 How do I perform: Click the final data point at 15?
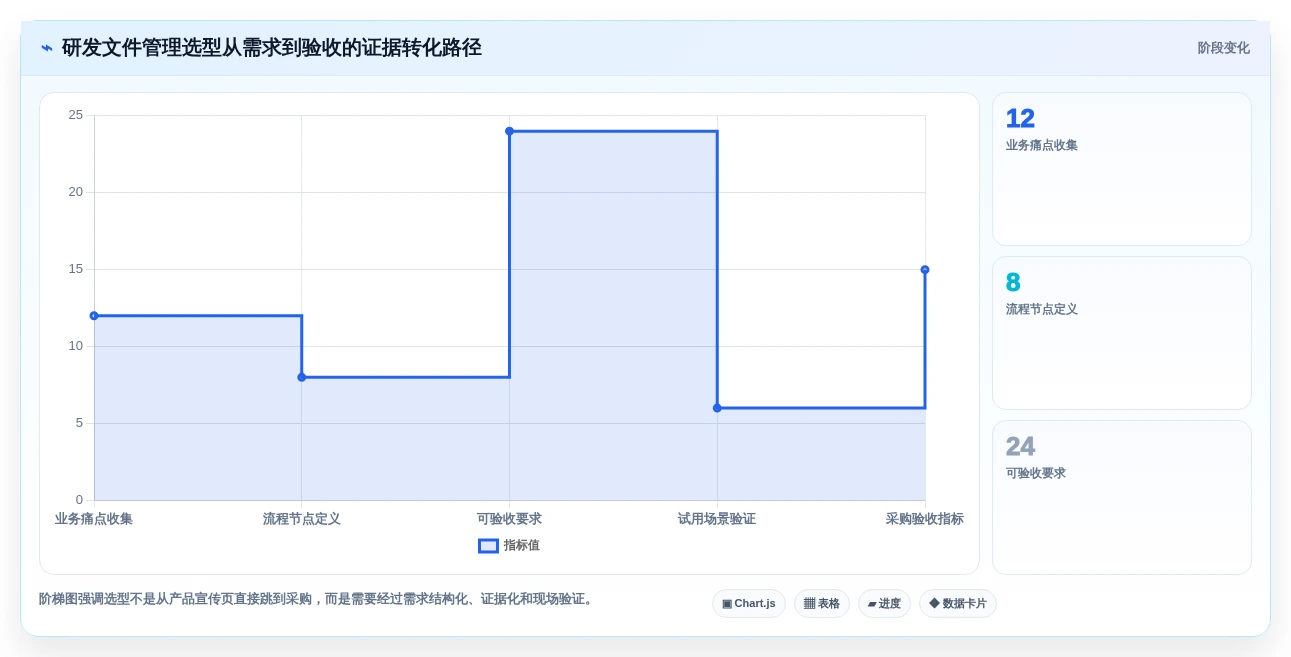(x=925, y=270)
